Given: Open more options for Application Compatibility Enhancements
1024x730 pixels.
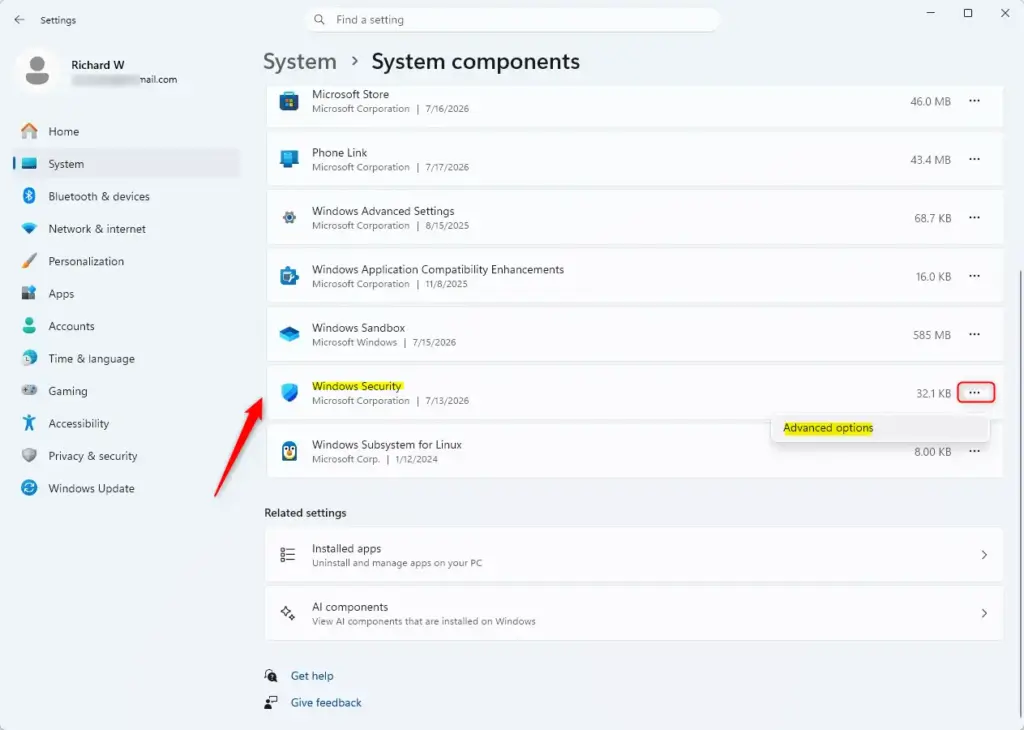Looking at the screenshot, I should coord(974,276).
